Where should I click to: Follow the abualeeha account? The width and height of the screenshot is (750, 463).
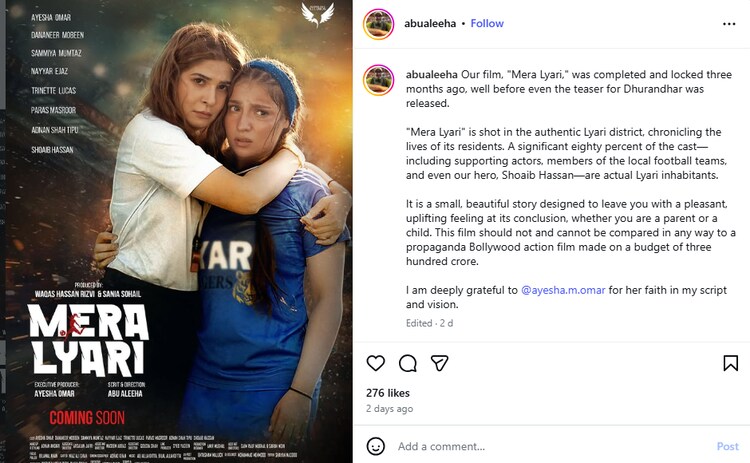tap(487, 23)
